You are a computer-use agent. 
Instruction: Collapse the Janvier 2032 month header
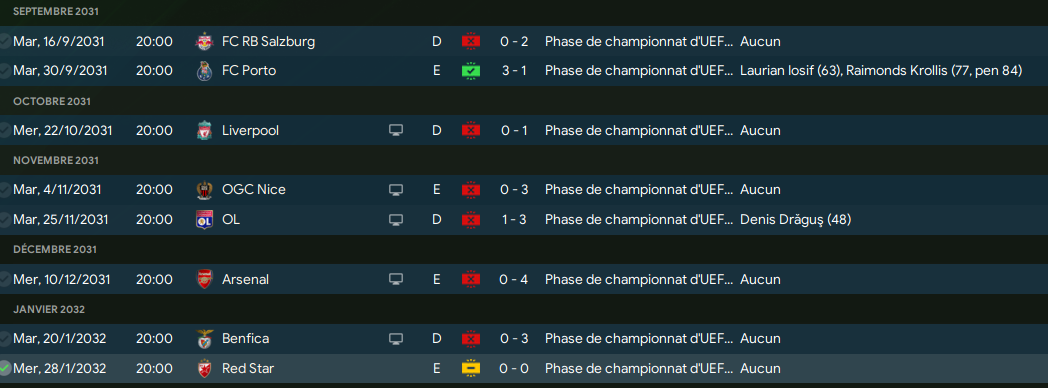coord(49,309)
